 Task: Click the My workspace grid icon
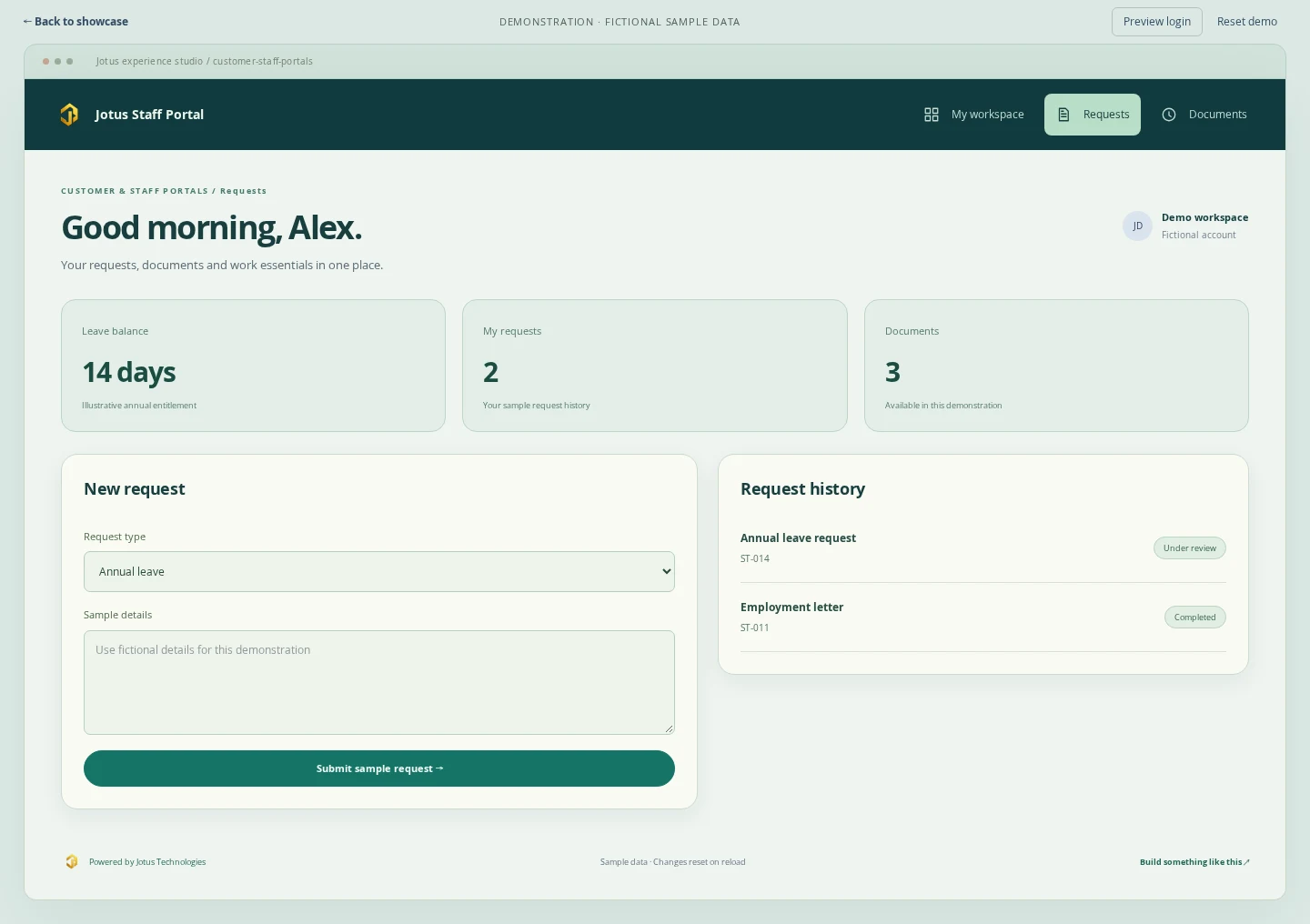tap(932, 115)
